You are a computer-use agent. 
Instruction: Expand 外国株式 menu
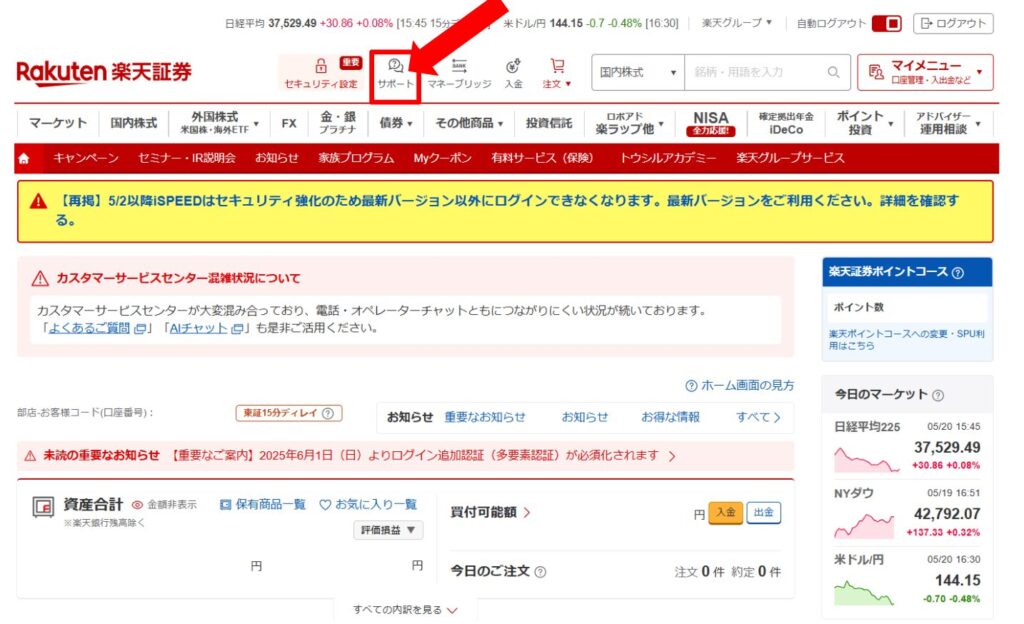click(219, 123)
